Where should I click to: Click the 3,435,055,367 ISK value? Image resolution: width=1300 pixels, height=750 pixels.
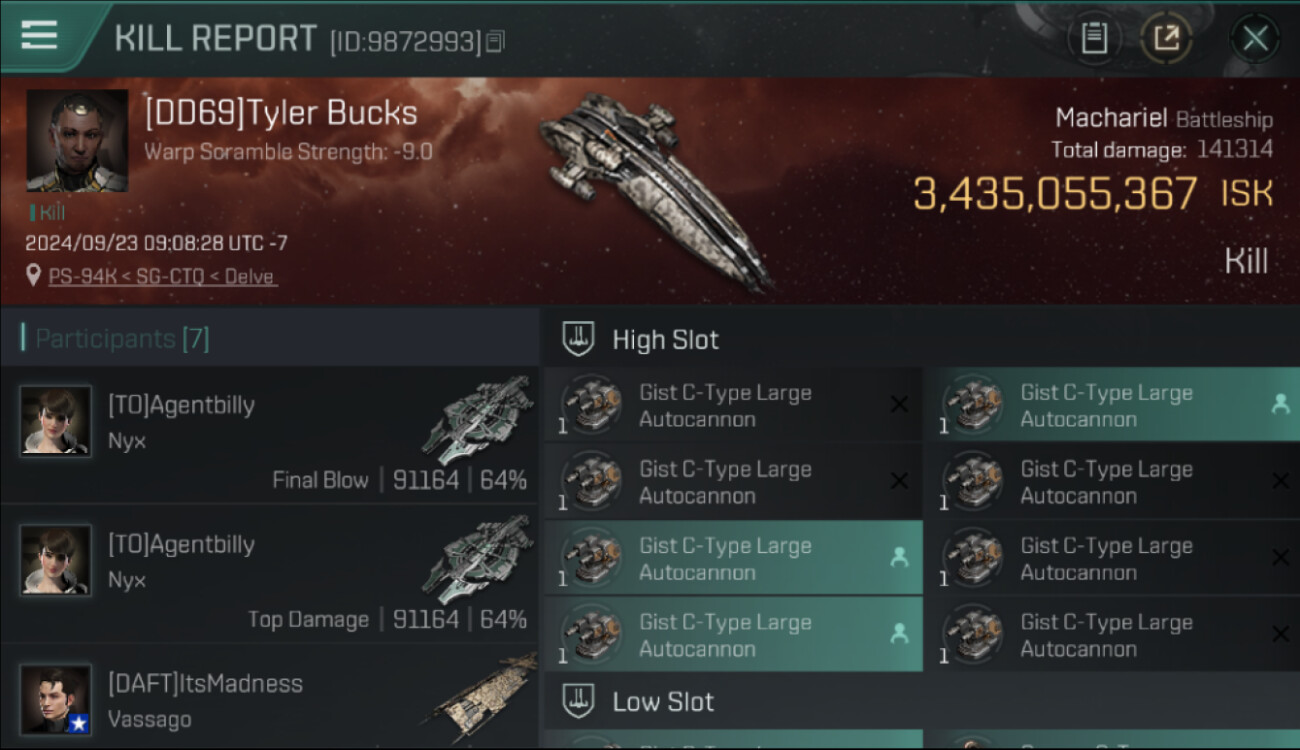[x=1055, y=194]
